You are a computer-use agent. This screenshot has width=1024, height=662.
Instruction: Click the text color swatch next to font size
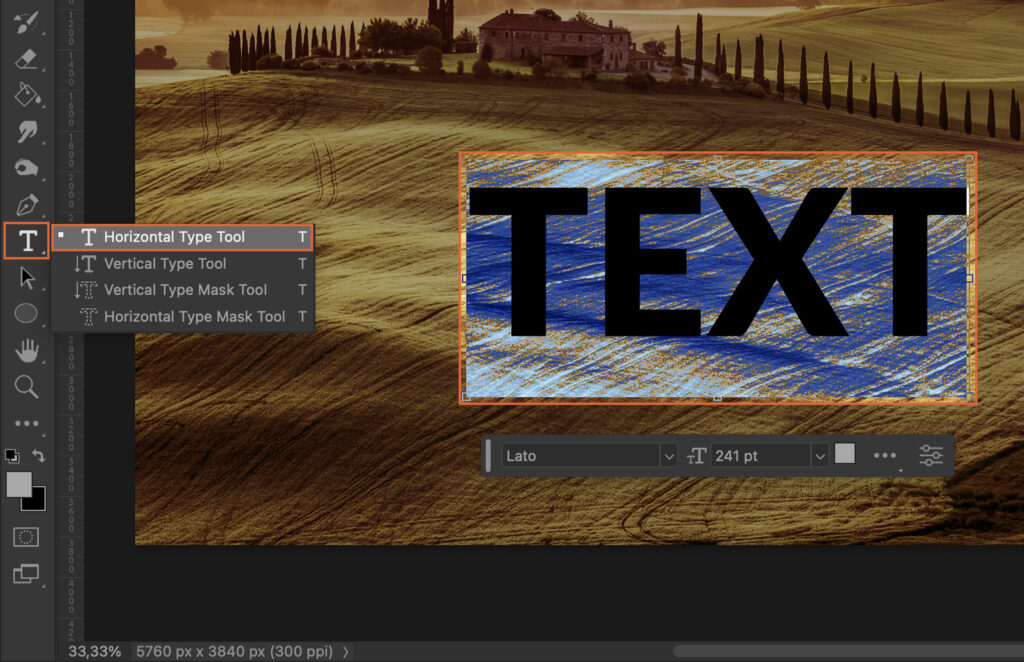pos(844,454)
